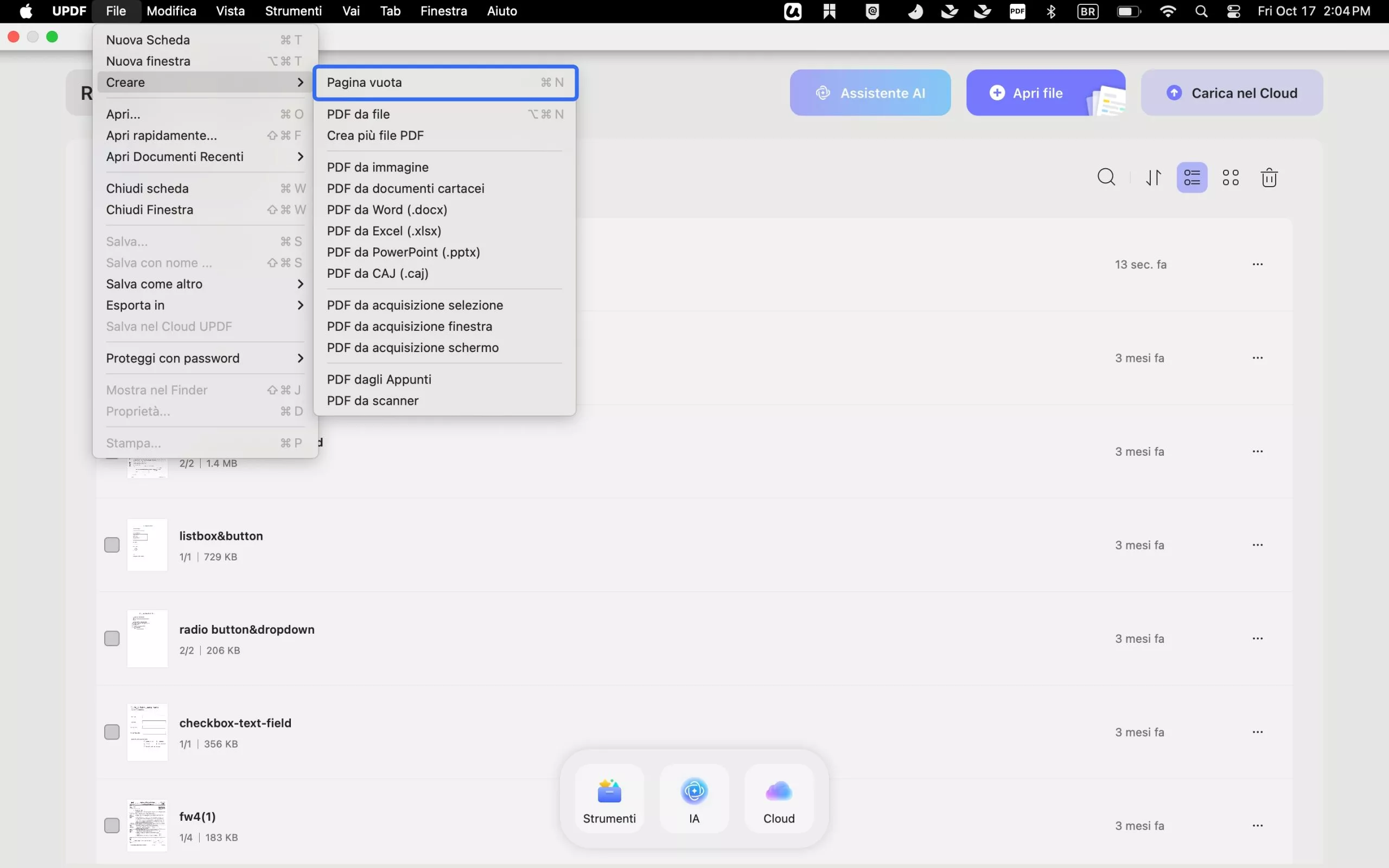This screenshot has width=1389, height=868.
Task: Open Cloud from the bottom dock
Action: (778, 798)
